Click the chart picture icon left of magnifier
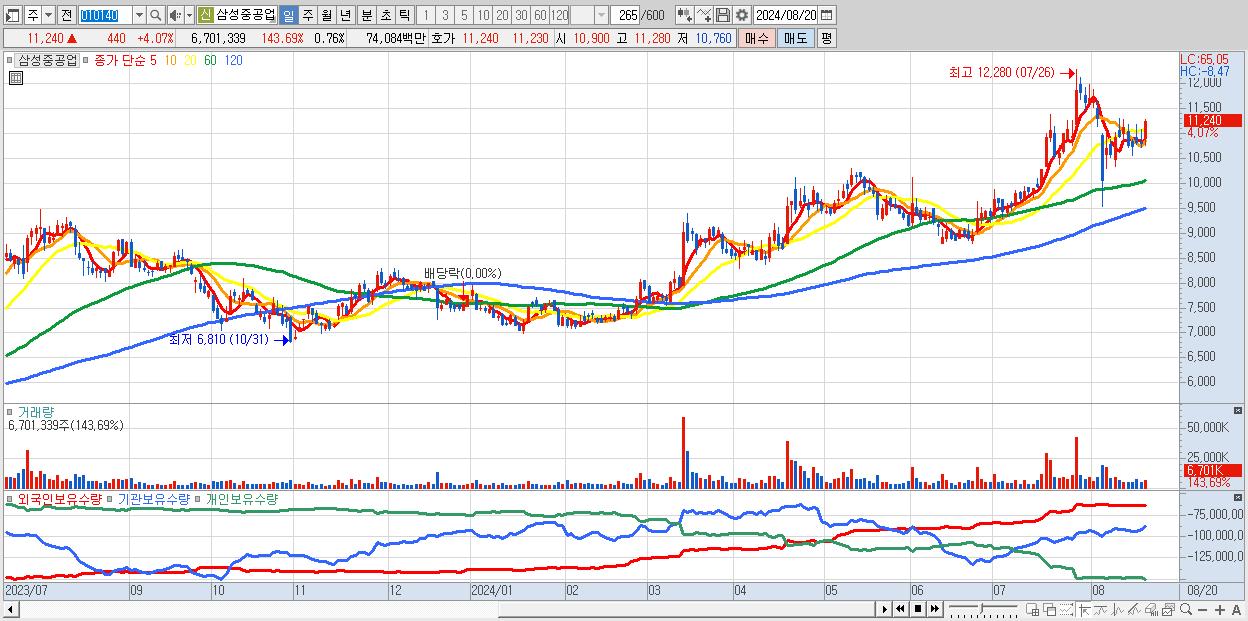Viewport: 1248px width, 621px height. [x=1168, y=609]
